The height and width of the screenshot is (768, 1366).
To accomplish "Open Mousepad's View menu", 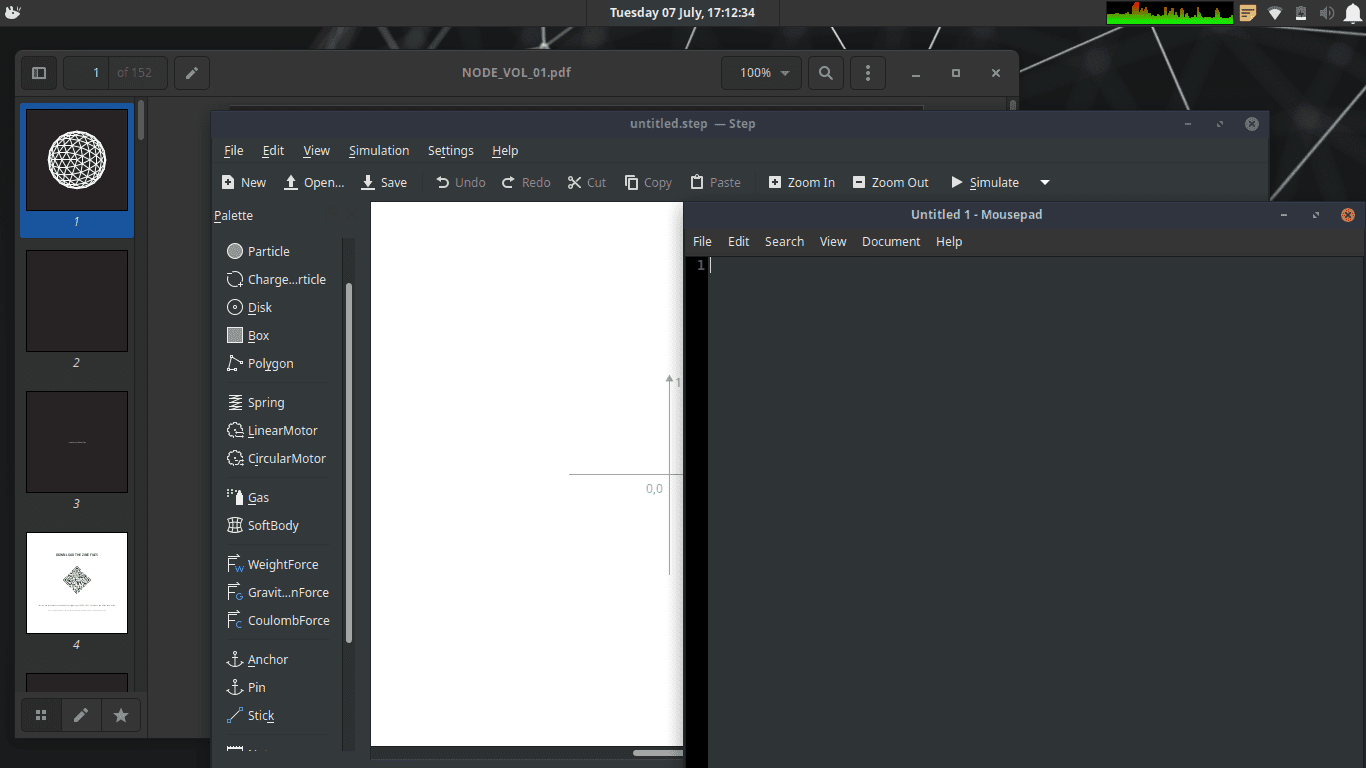I will pos(833,241).
